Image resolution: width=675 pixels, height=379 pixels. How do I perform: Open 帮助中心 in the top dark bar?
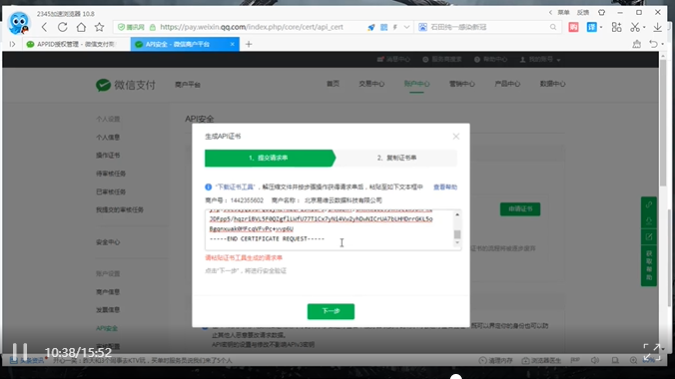coord(491,59)
